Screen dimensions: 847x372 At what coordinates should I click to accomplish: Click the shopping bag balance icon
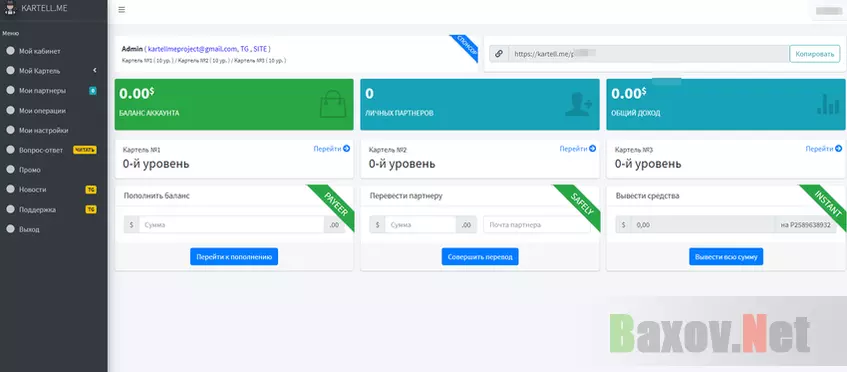(x=332, y=104)
